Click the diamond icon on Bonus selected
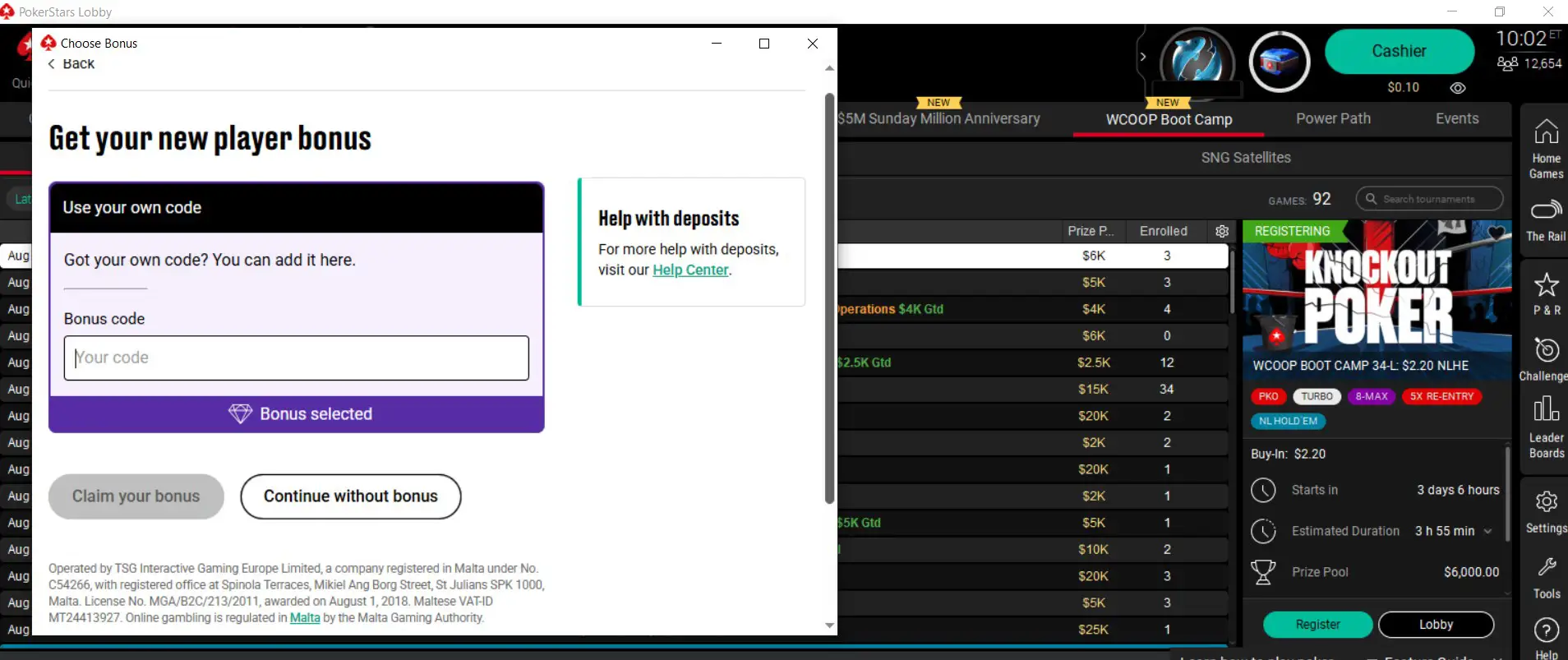Viewport: 1568px width, 660px height. coord(240,413)
